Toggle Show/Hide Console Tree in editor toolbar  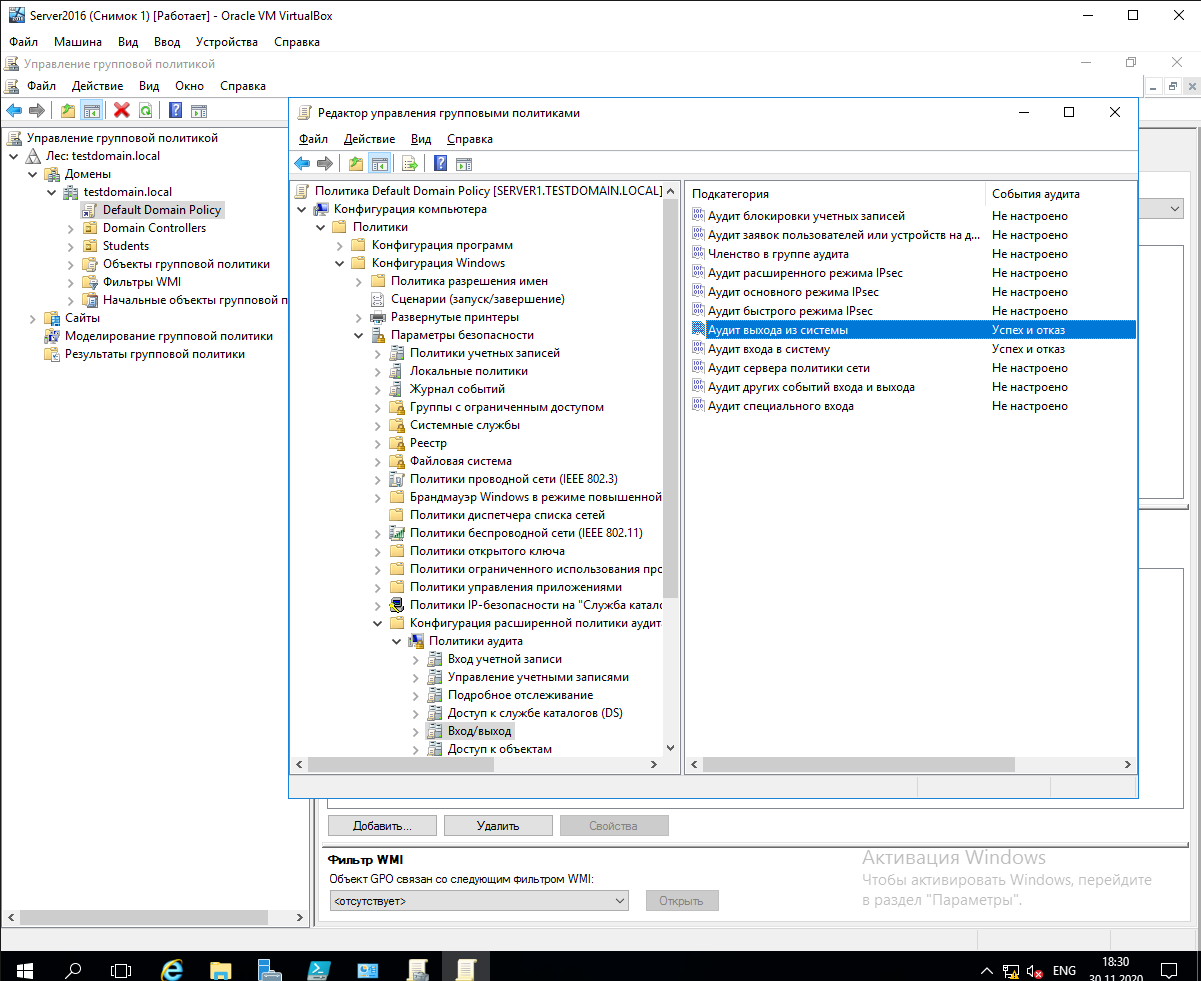379,164
